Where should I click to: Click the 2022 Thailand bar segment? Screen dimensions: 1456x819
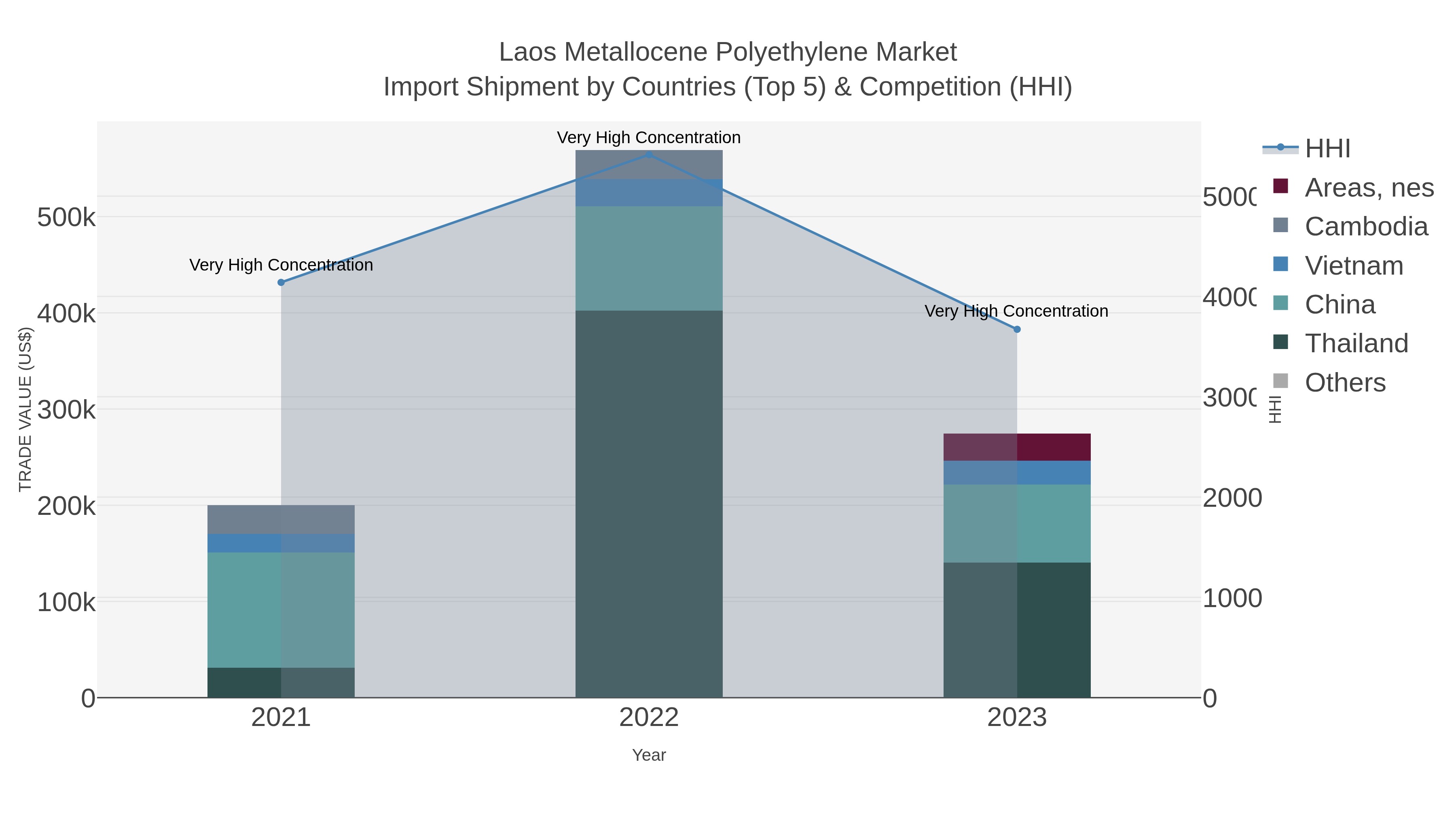click(649, 504)
